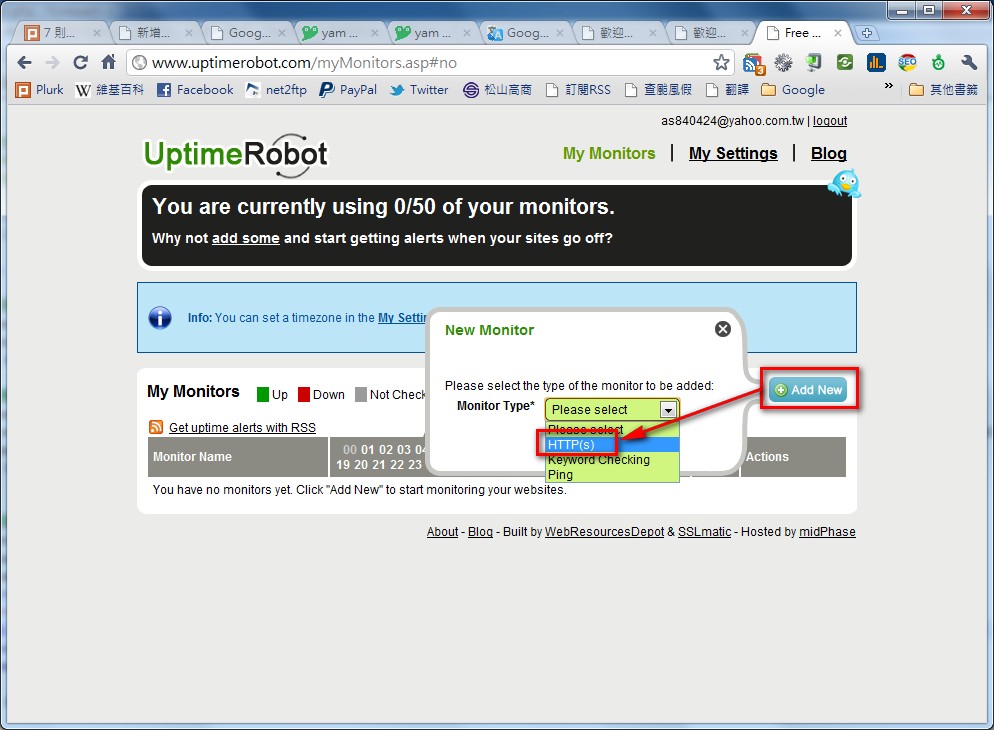Open the PayPal bookmark

click(x=348, y=89)
